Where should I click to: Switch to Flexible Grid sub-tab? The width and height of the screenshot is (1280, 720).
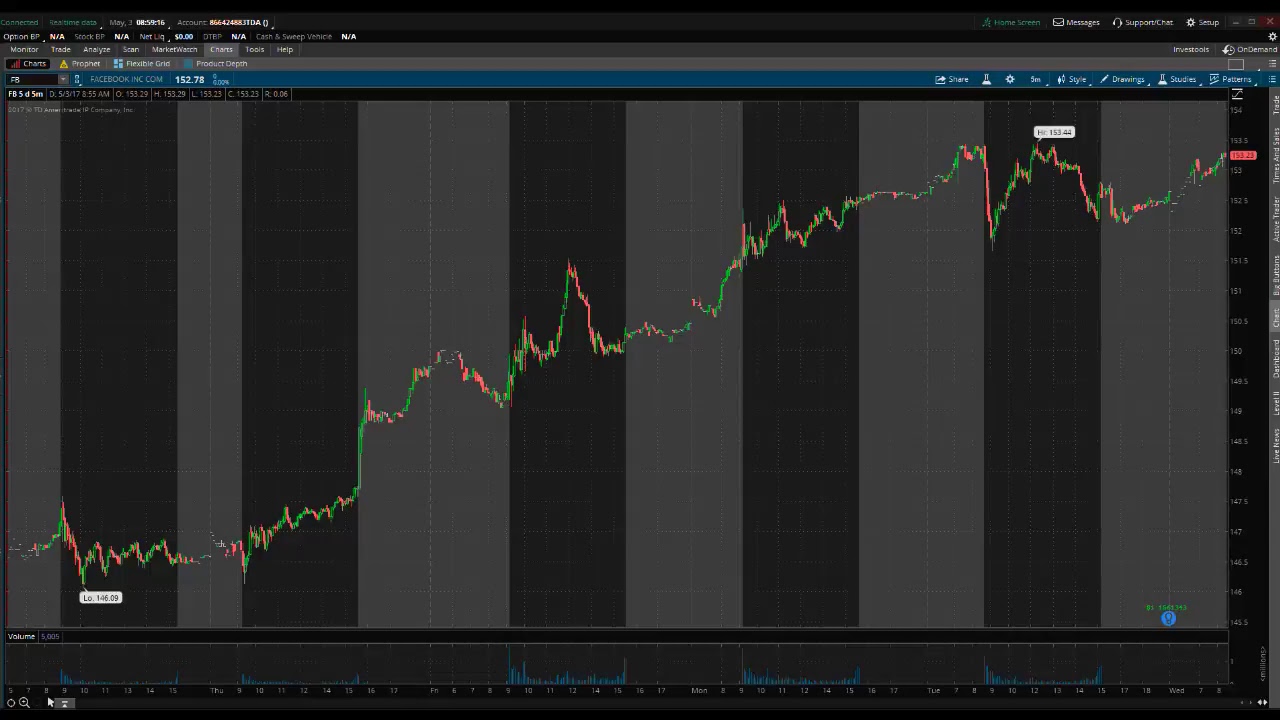(142, 64)
